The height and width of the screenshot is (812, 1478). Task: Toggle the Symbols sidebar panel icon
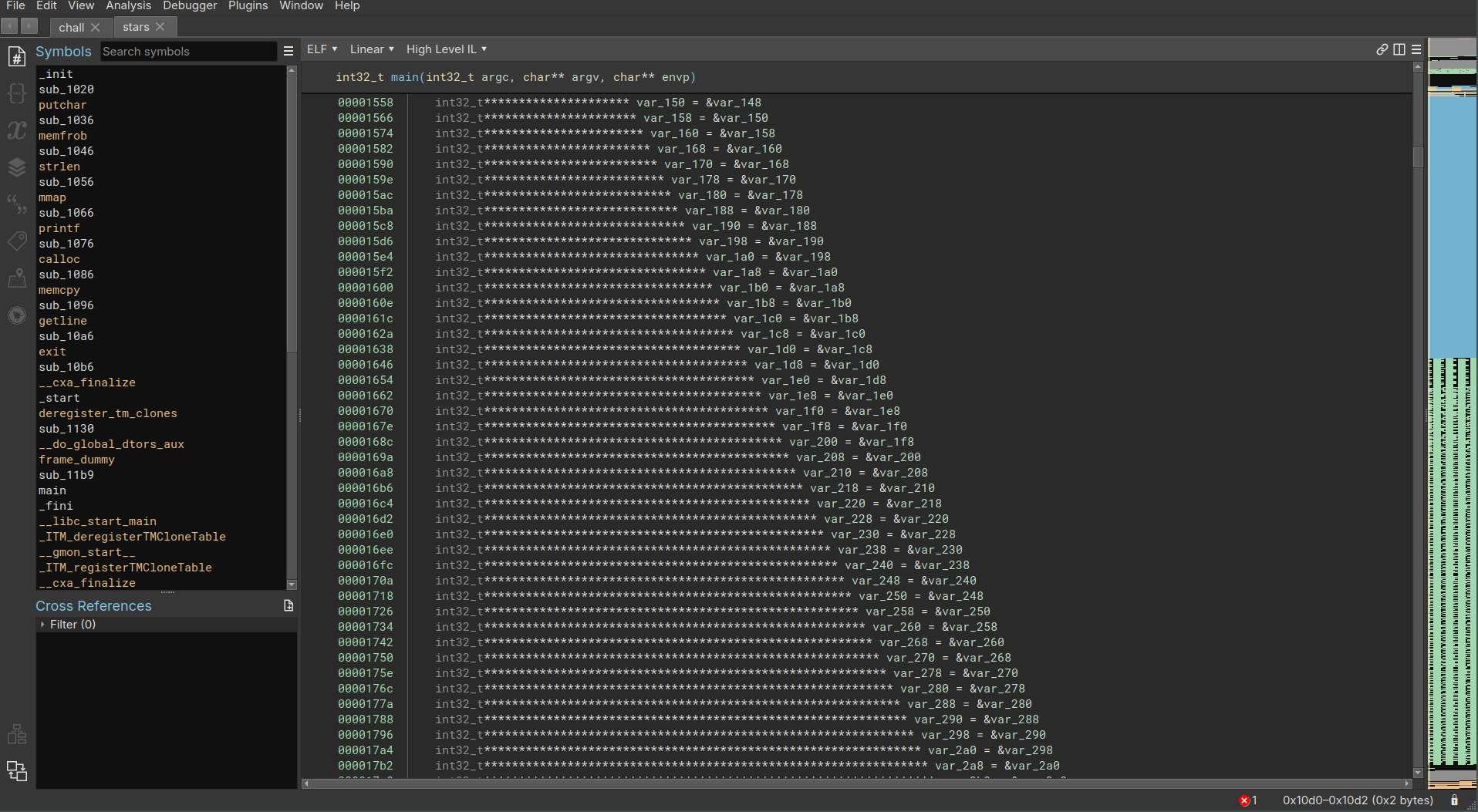pyautogui.click(x=17, y=56)
